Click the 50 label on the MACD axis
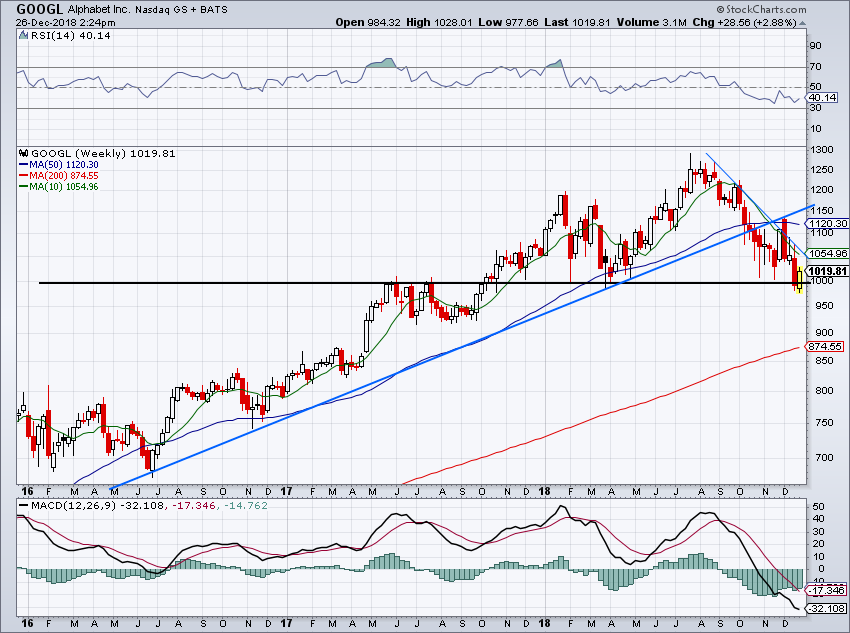Viewport: 850px width, 633px height. point(819,507)
